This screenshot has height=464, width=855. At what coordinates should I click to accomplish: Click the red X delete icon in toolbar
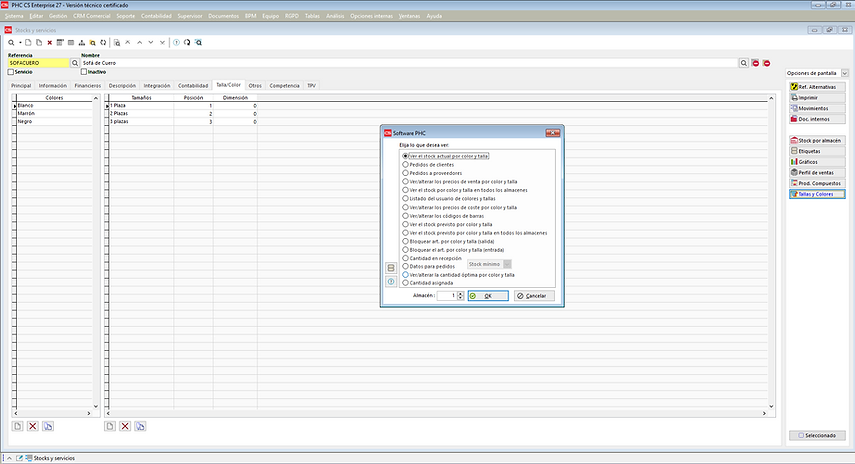[50, 43]
